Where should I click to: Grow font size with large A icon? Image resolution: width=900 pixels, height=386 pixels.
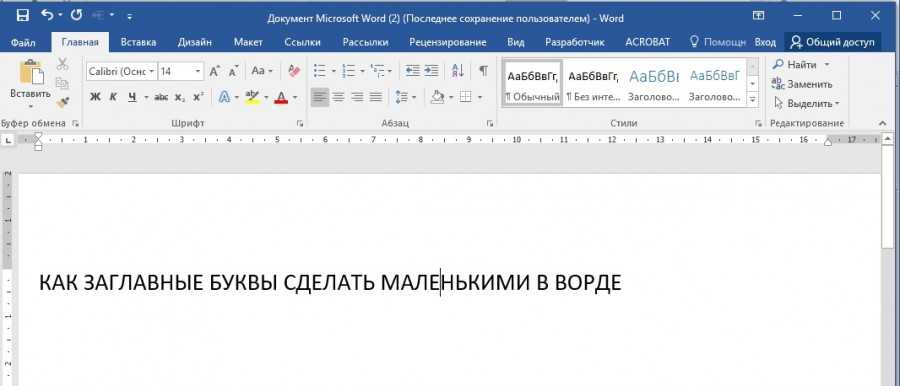[214, 71]
